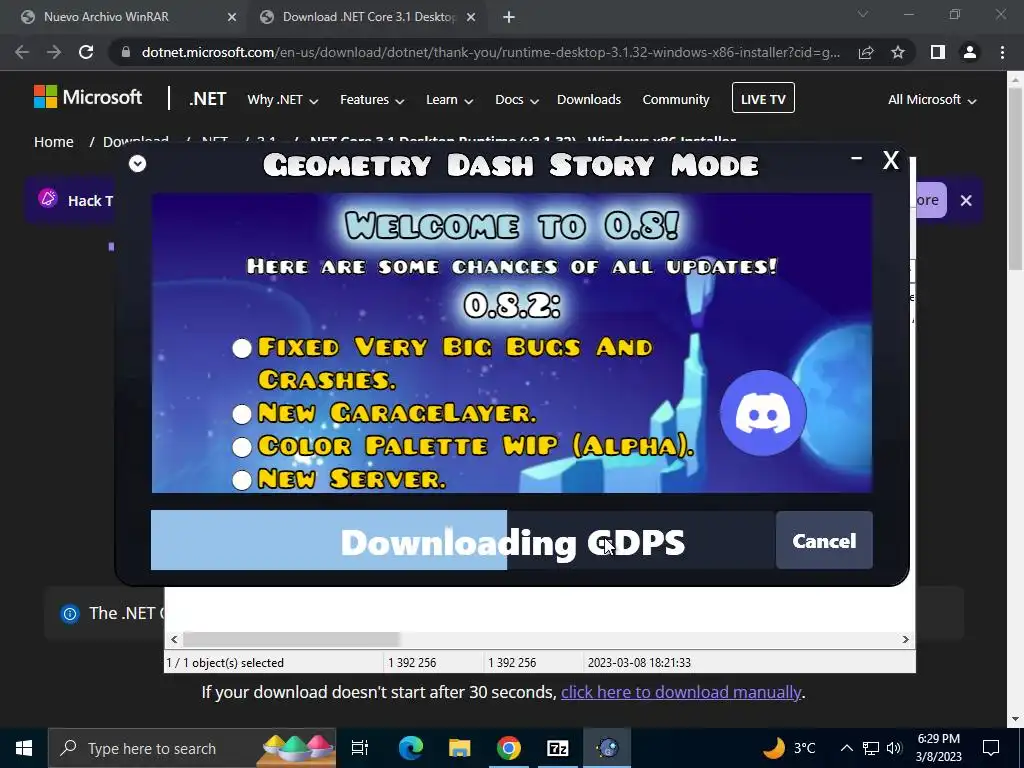Click here to download manually link

[x=680, y=692]
